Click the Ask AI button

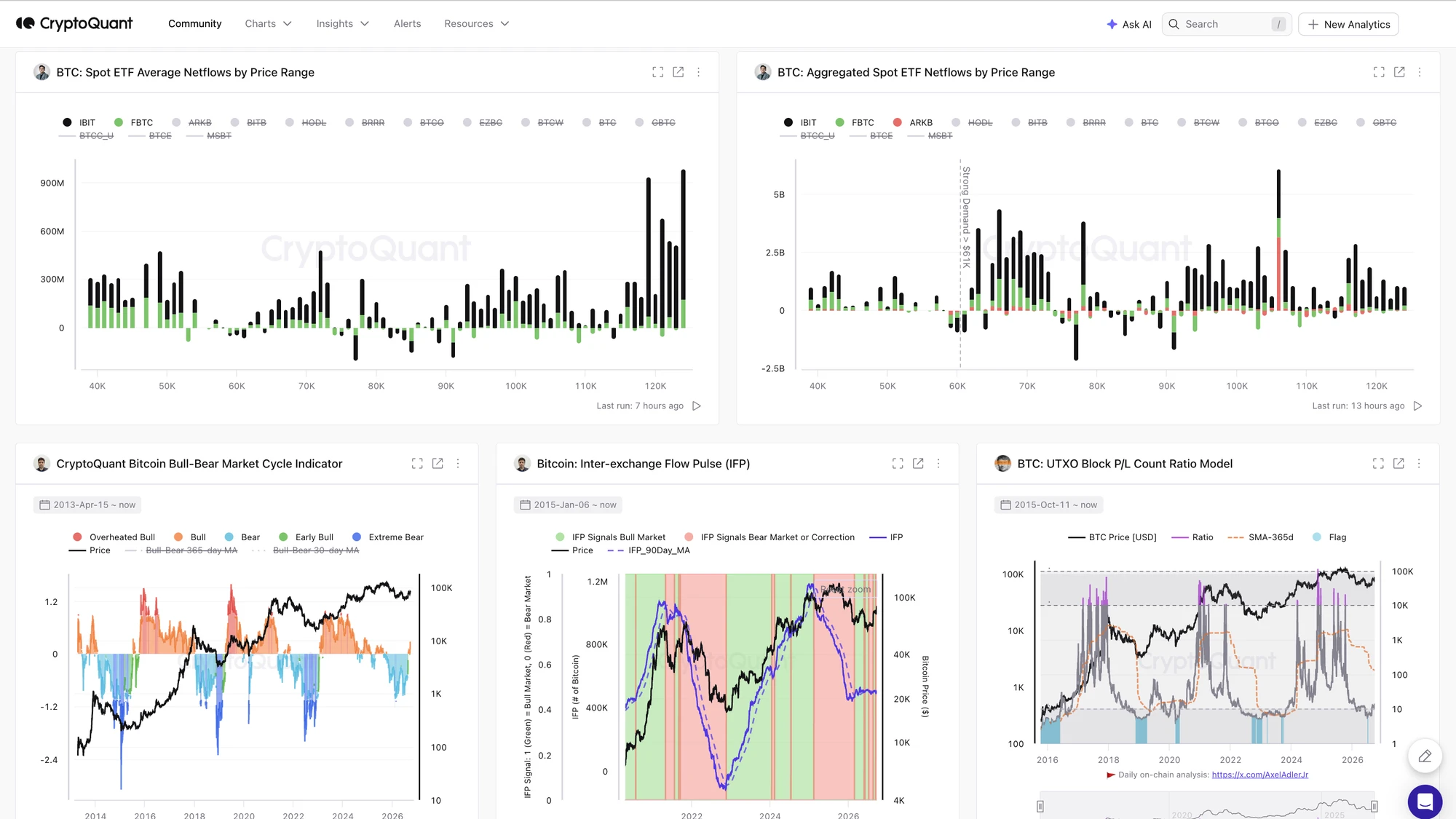1128,25
